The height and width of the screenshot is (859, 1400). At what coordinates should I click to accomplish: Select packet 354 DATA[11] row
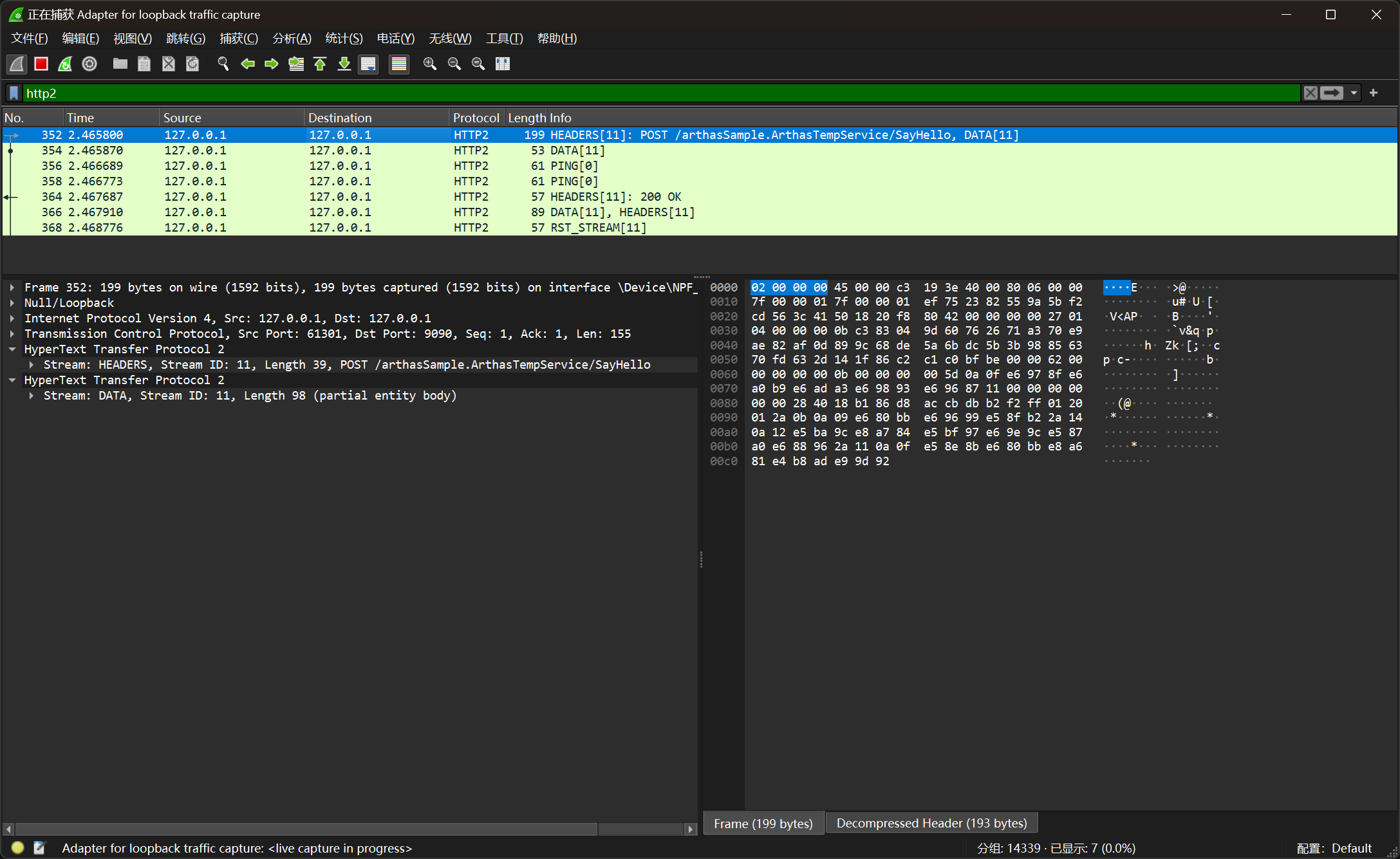pyautogui.click(x=700, y=151)
